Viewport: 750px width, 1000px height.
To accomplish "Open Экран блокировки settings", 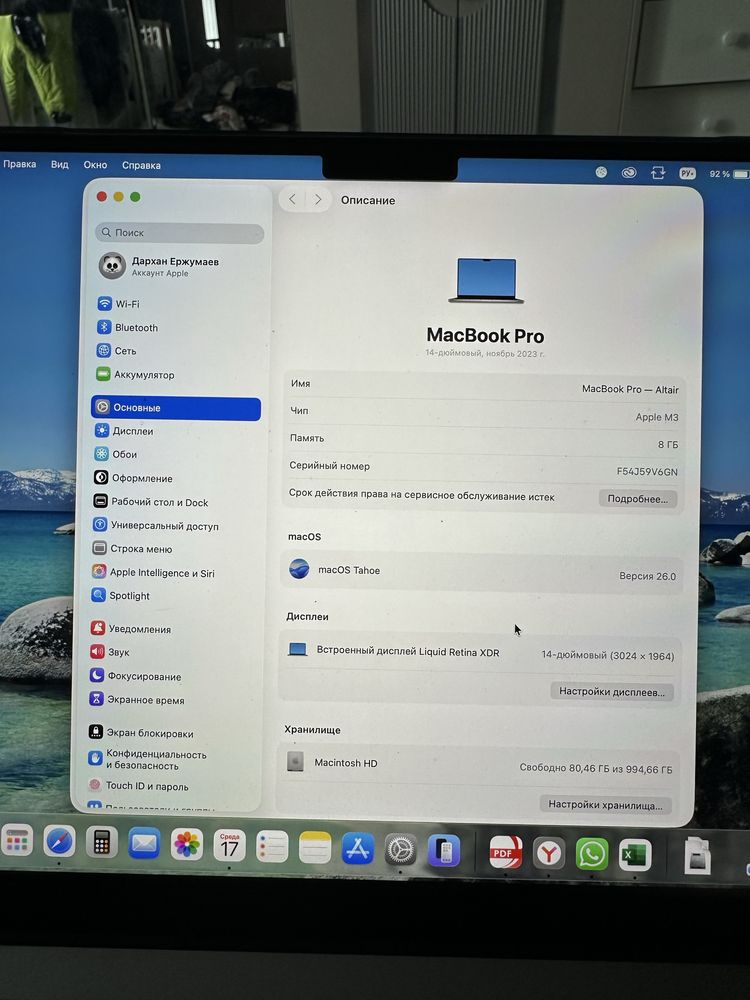I will pyautogui.click(x=141, y=733).
